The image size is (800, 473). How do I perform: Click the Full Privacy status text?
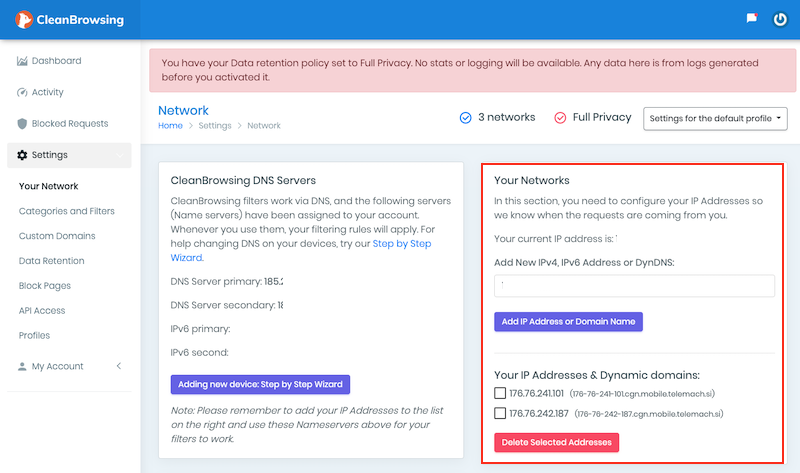pyautogui.click(x=602, y=117)
